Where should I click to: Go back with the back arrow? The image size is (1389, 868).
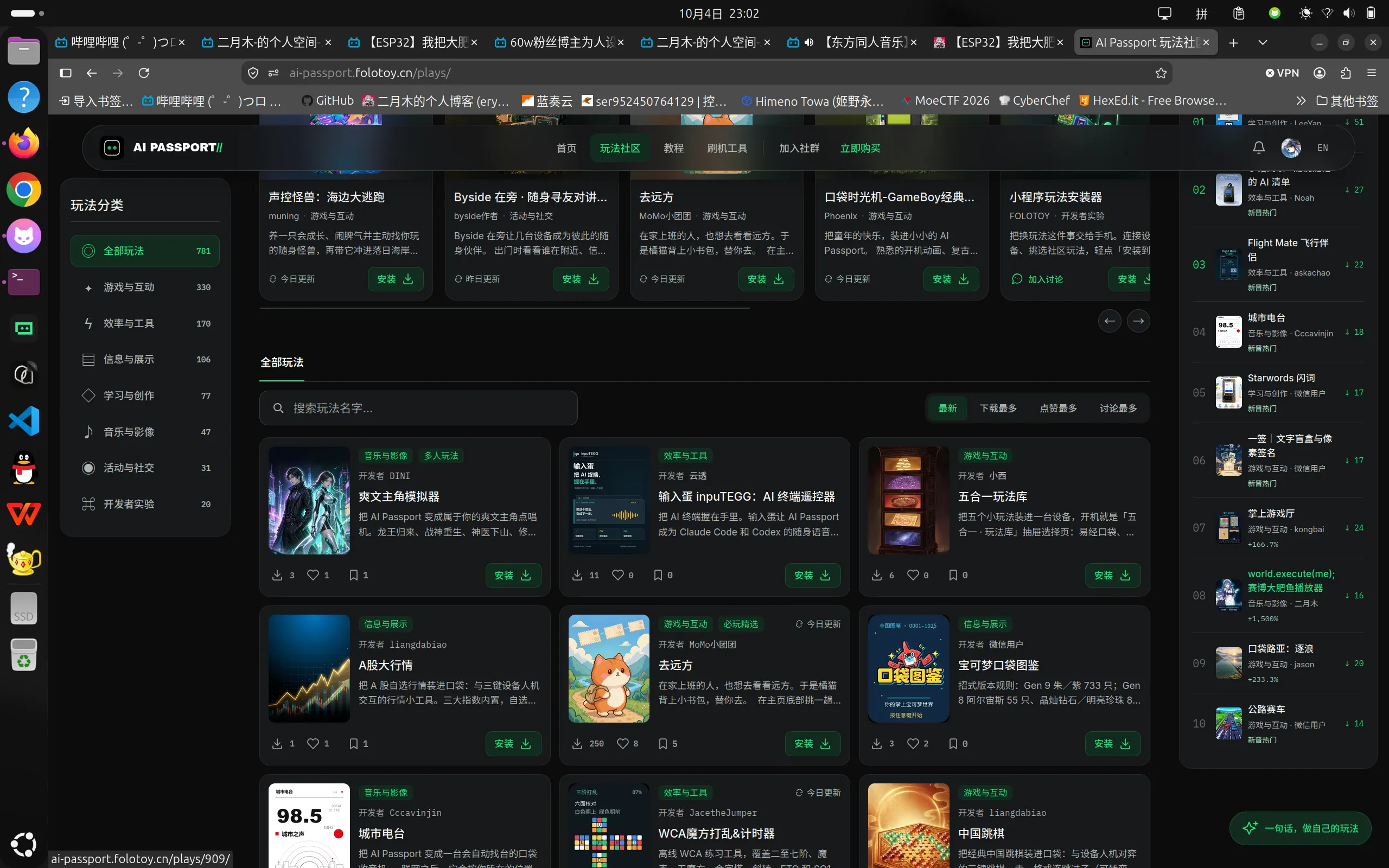(x=91, y=73)
